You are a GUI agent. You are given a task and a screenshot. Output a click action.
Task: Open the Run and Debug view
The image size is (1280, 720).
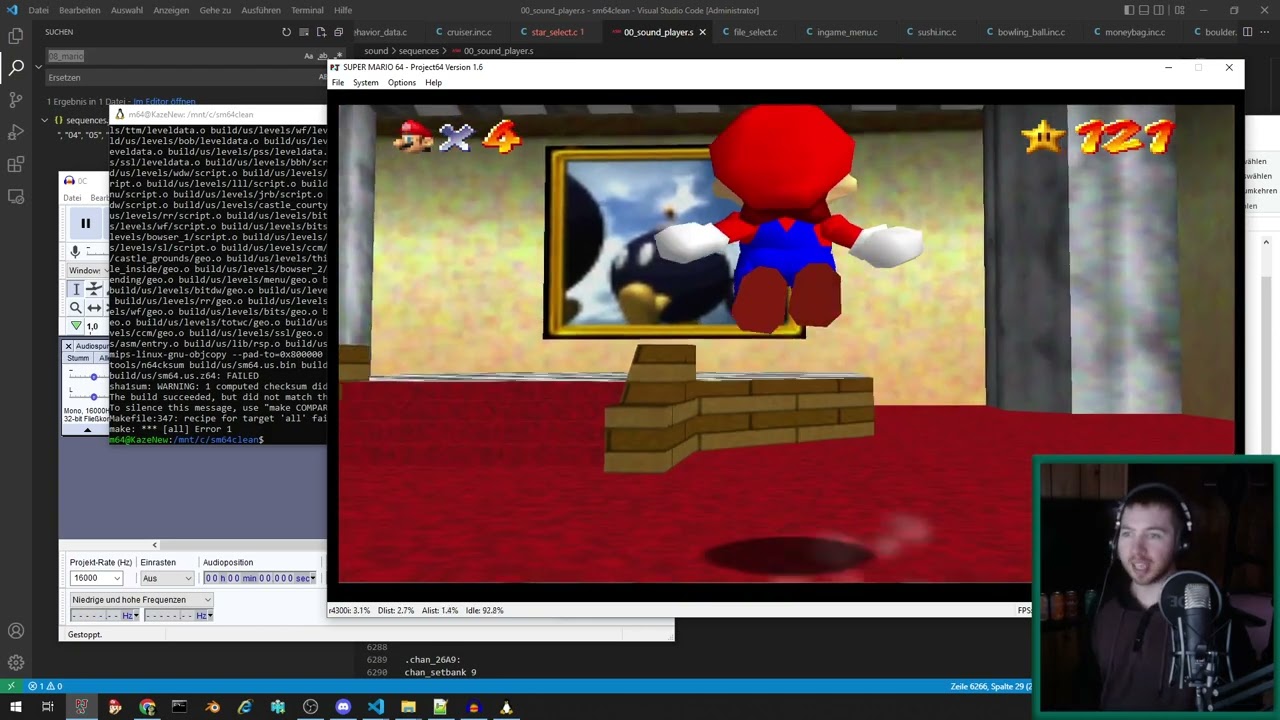16,132
